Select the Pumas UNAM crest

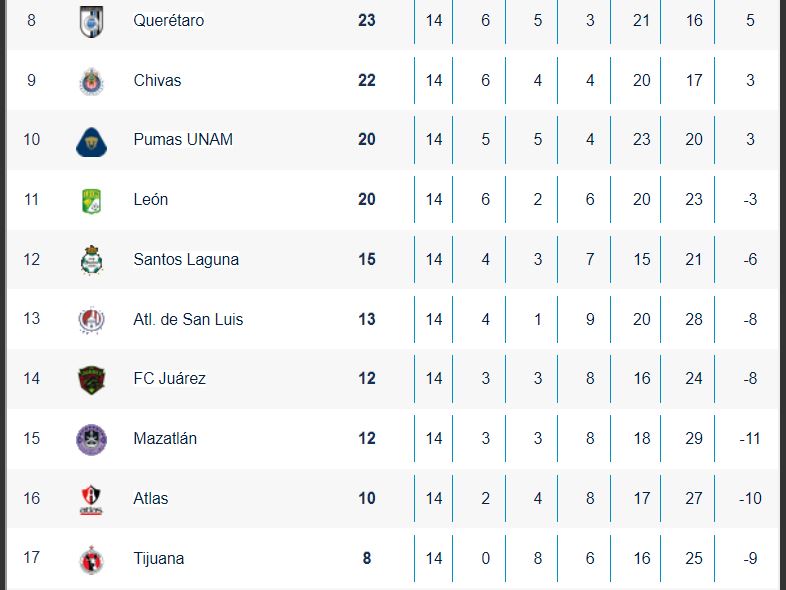[x=91, y=140]
